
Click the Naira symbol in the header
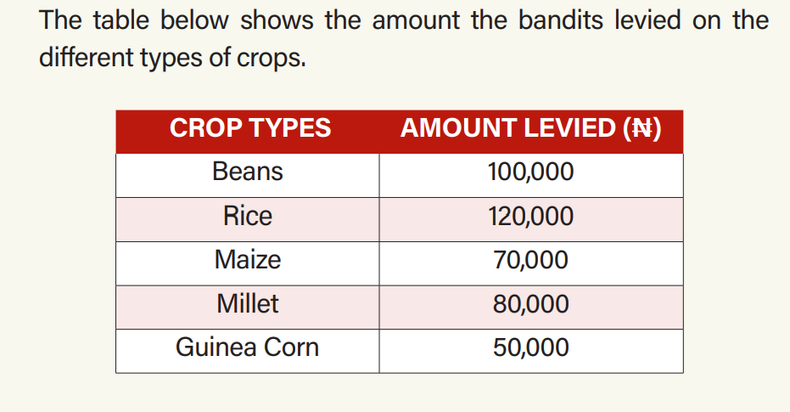point(641,128)
